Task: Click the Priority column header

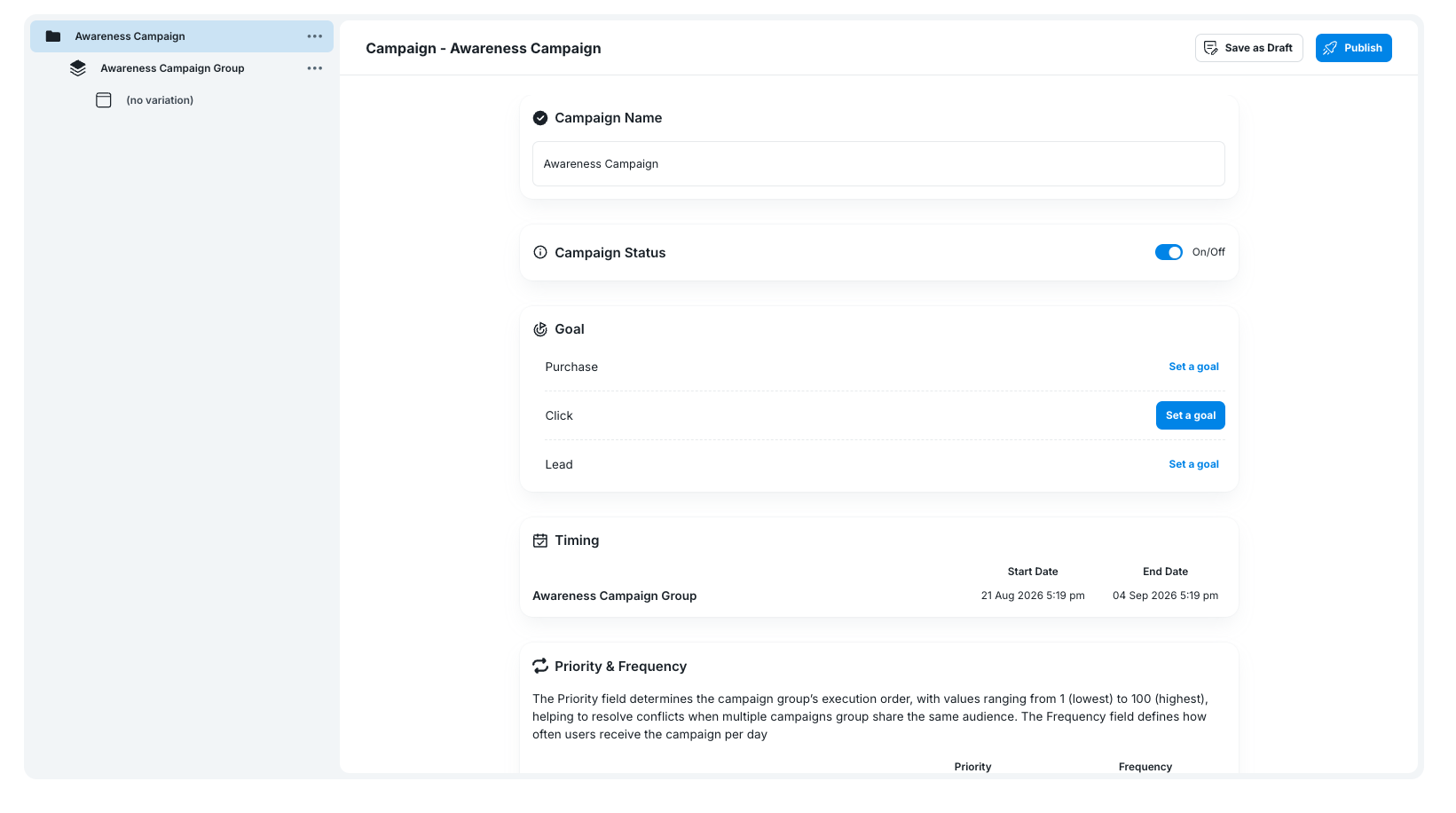Action: pos(972,767)
